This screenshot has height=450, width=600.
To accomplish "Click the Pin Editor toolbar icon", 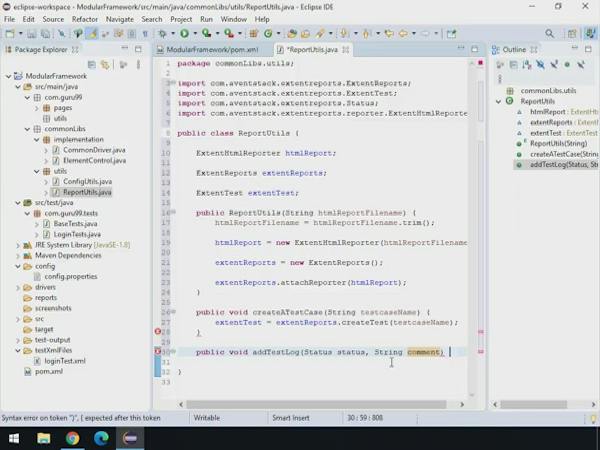I will (452, 34).
